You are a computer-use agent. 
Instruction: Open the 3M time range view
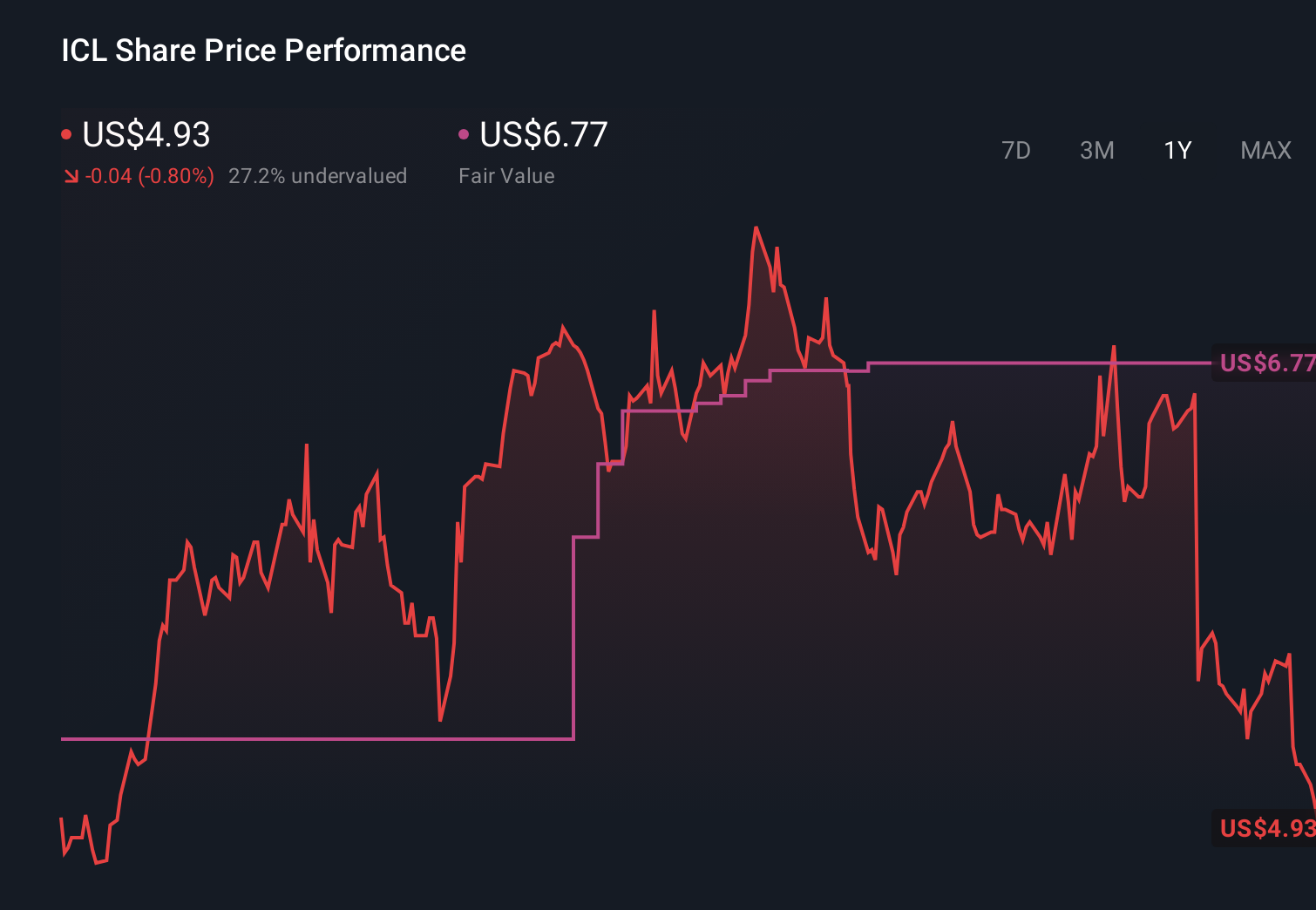click(x=1096, y=150)
